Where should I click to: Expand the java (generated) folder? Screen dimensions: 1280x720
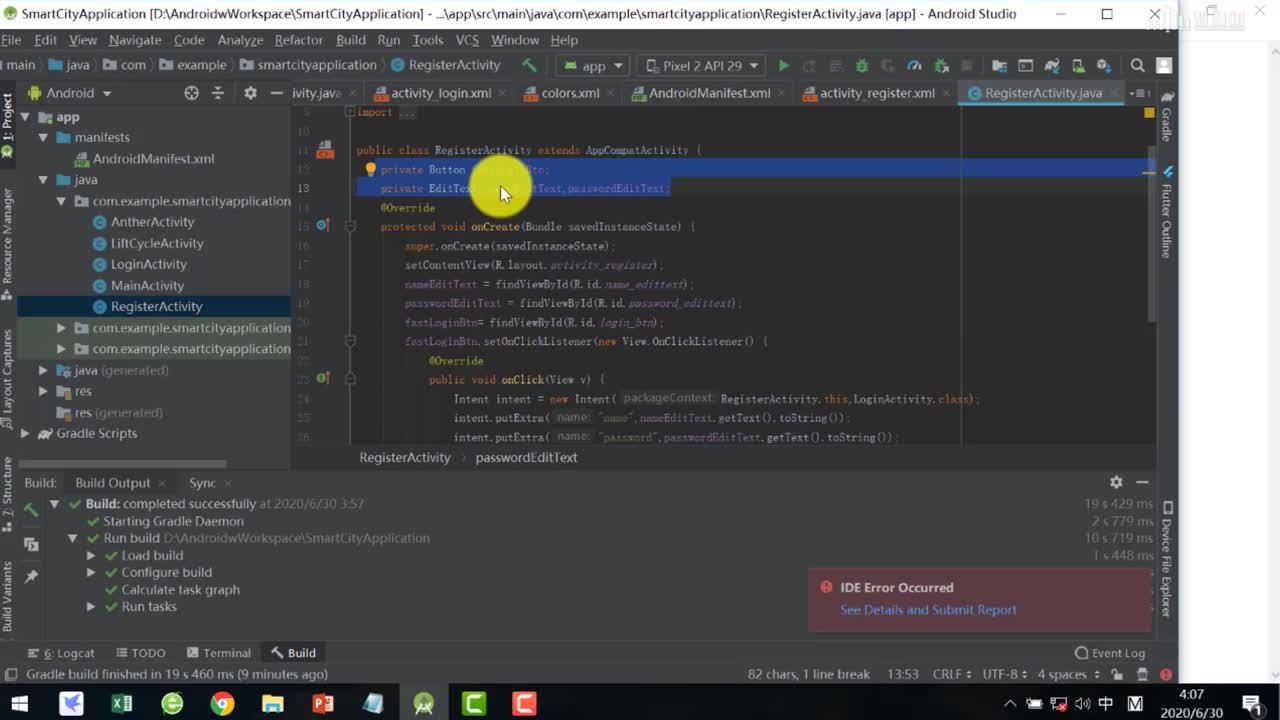click(43, 370)
